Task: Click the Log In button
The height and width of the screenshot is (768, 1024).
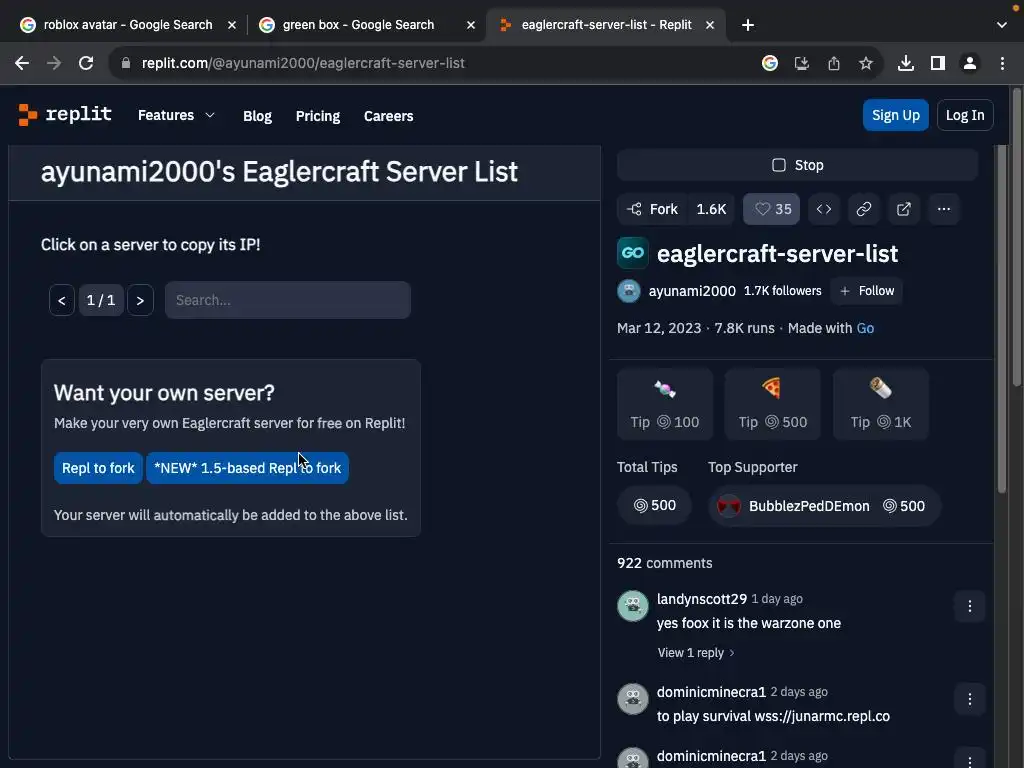Action: (965, 115)
